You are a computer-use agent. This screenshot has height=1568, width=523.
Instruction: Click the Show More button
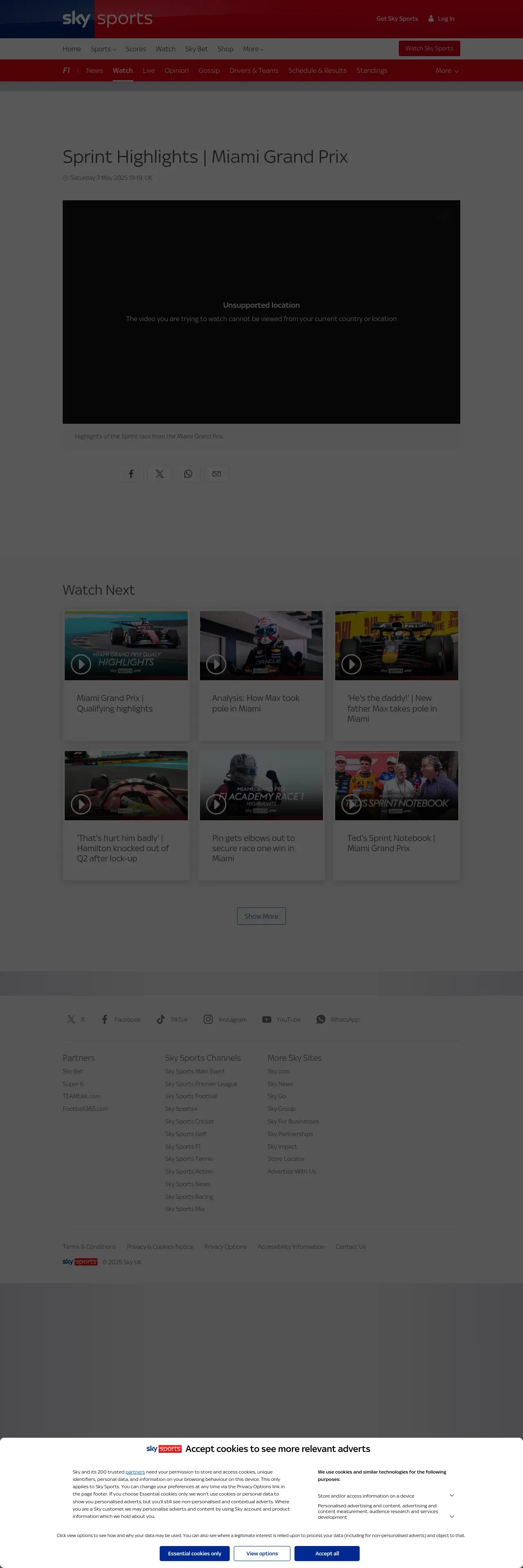[x=261, y=916]
